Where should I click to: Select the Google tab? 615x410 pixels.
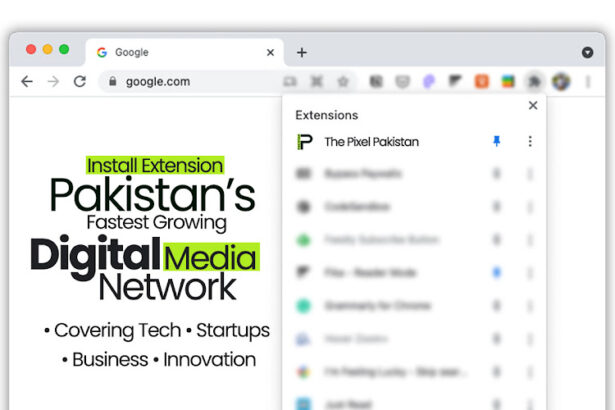click(170, 52)
